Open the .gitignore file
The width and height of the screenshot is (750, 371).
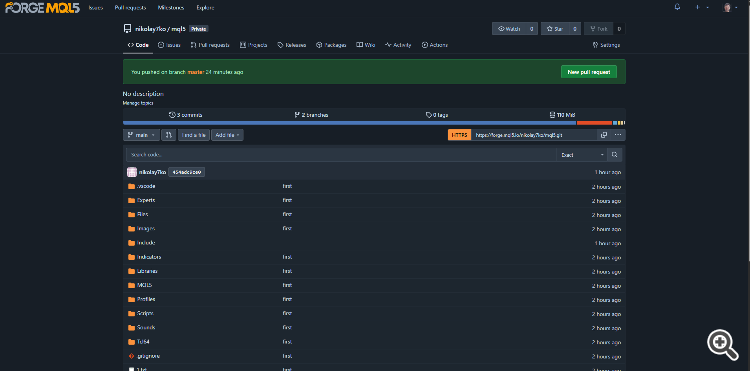coord(148,356)
